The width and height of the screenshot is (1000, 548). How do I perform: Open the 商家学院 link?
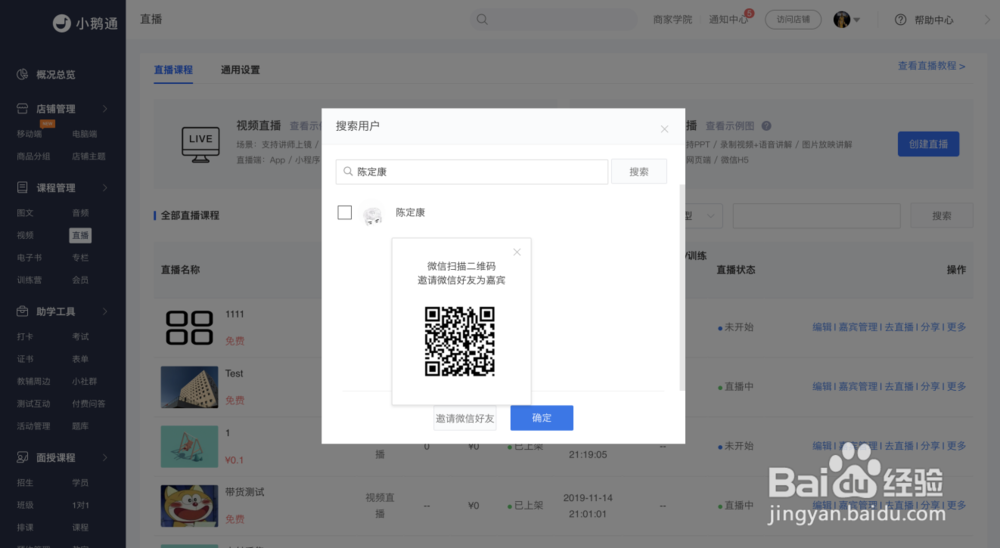(672, 20)
